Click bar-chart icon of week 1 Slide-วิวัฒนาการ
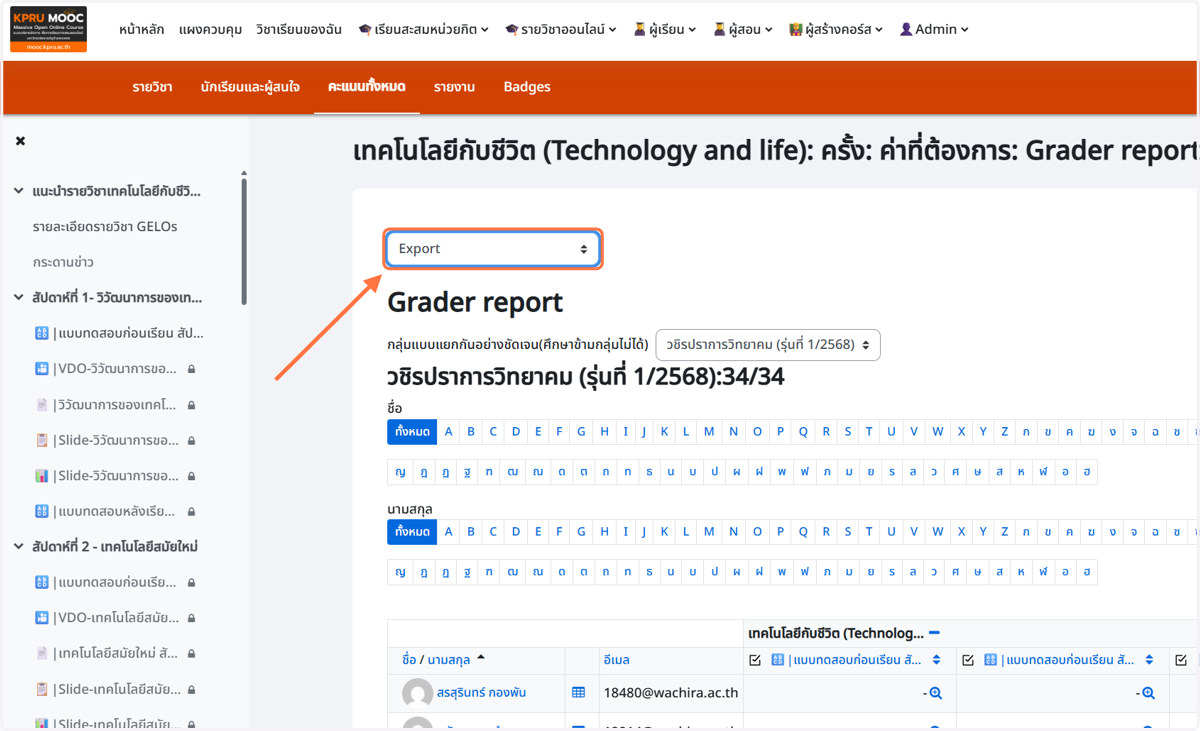1200x731 pixels. coord(42,476)
